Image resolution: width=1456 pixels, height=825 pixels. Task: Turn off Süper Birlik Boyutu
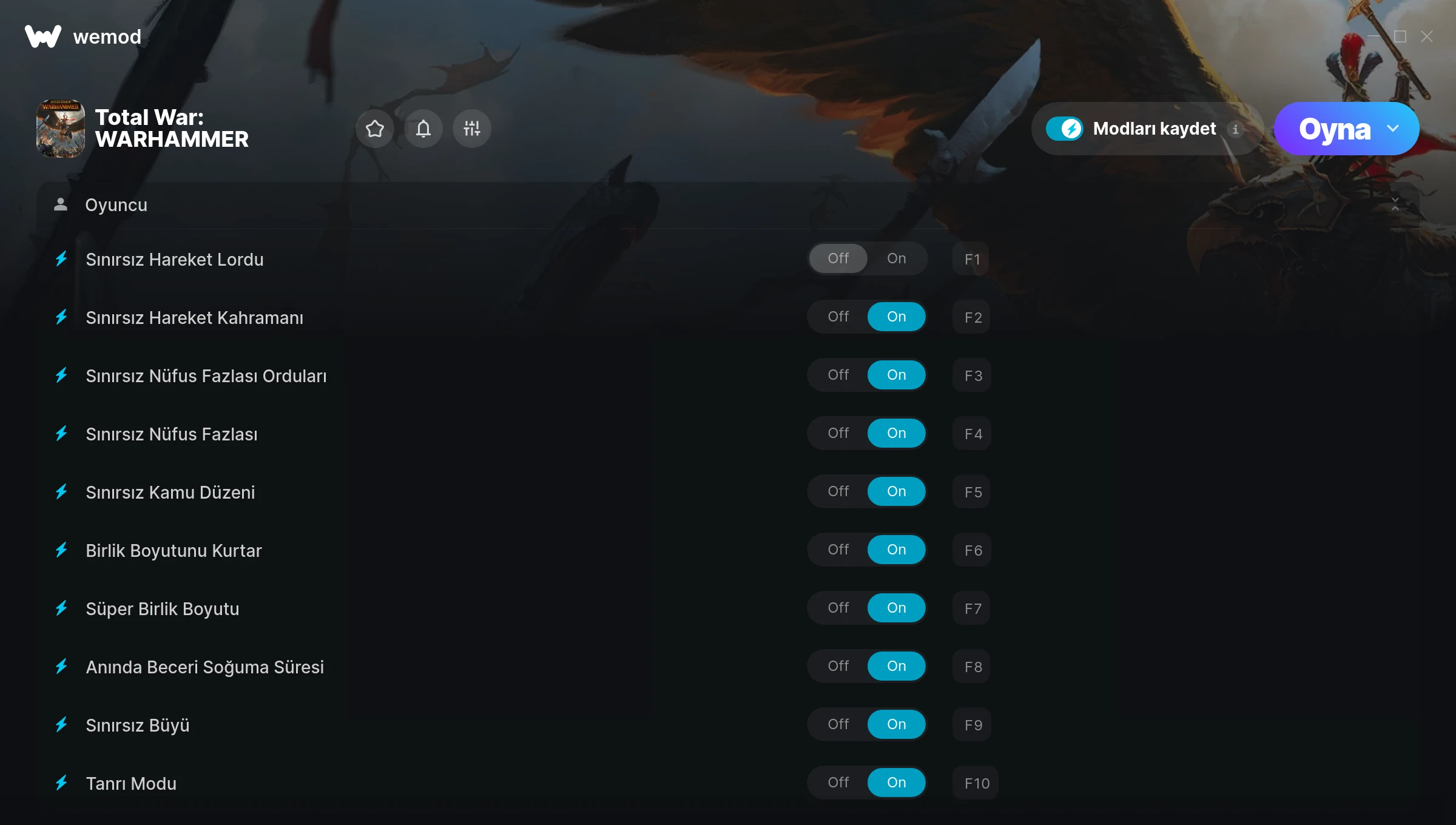[838, 608]
